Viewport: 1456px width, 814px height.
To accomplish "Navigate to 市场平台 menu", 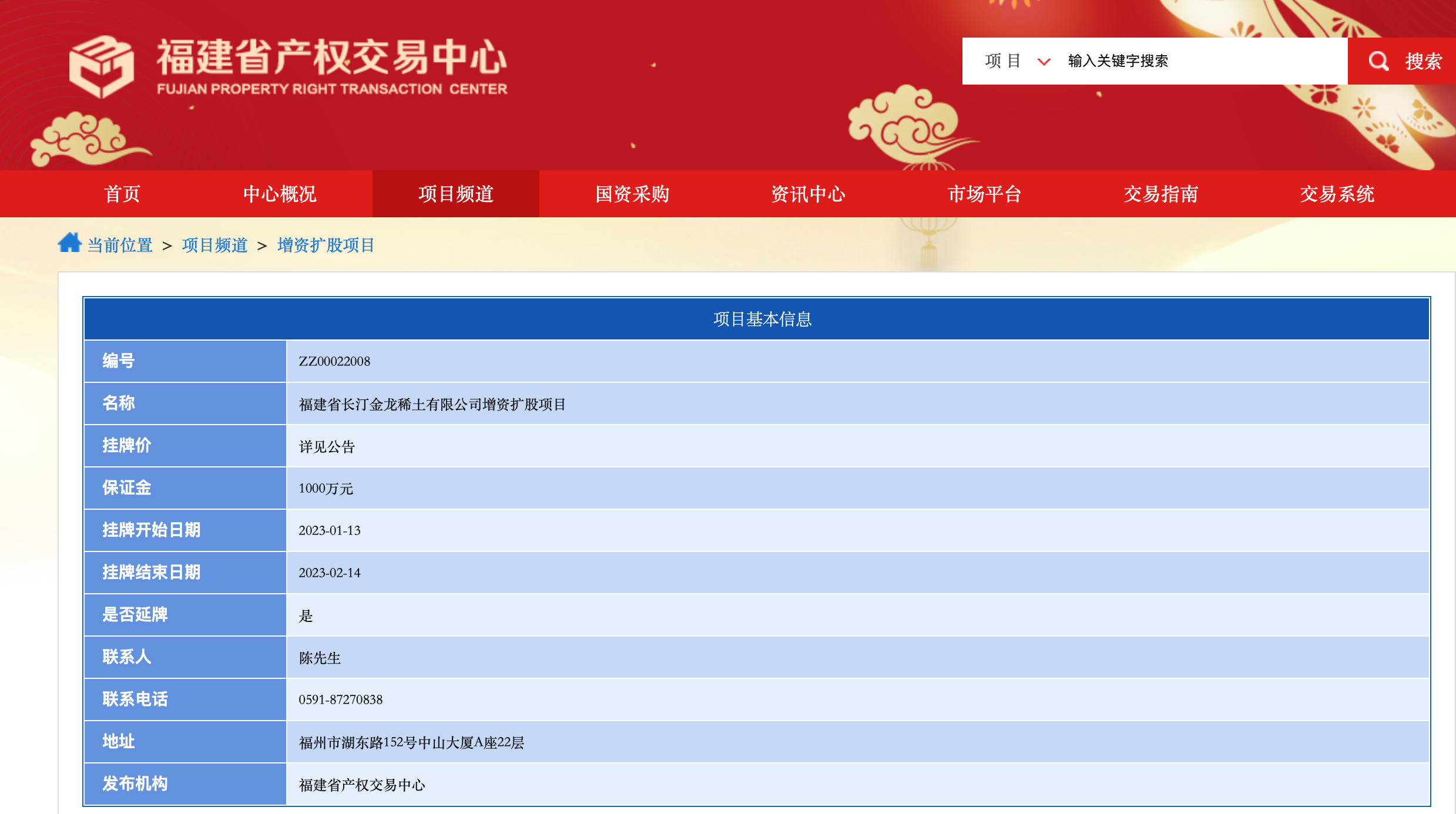I will [984, 194].
